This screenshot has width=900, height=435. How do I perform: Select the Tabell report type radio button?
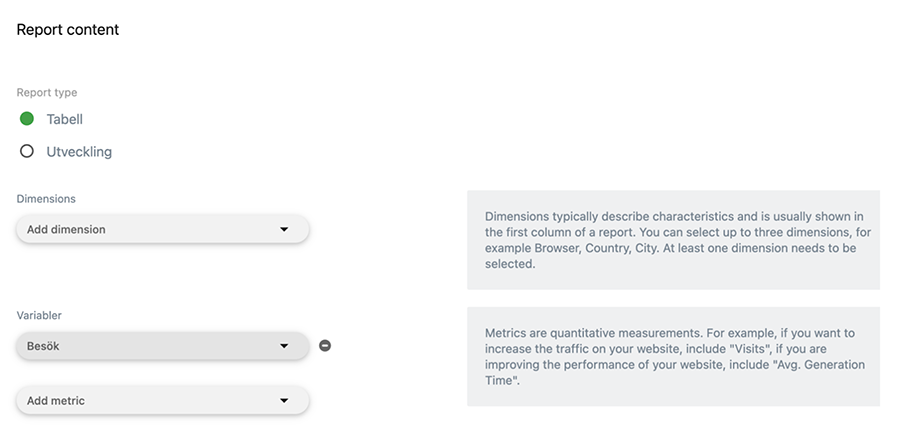pyautogui.click(x=27, y=119)
